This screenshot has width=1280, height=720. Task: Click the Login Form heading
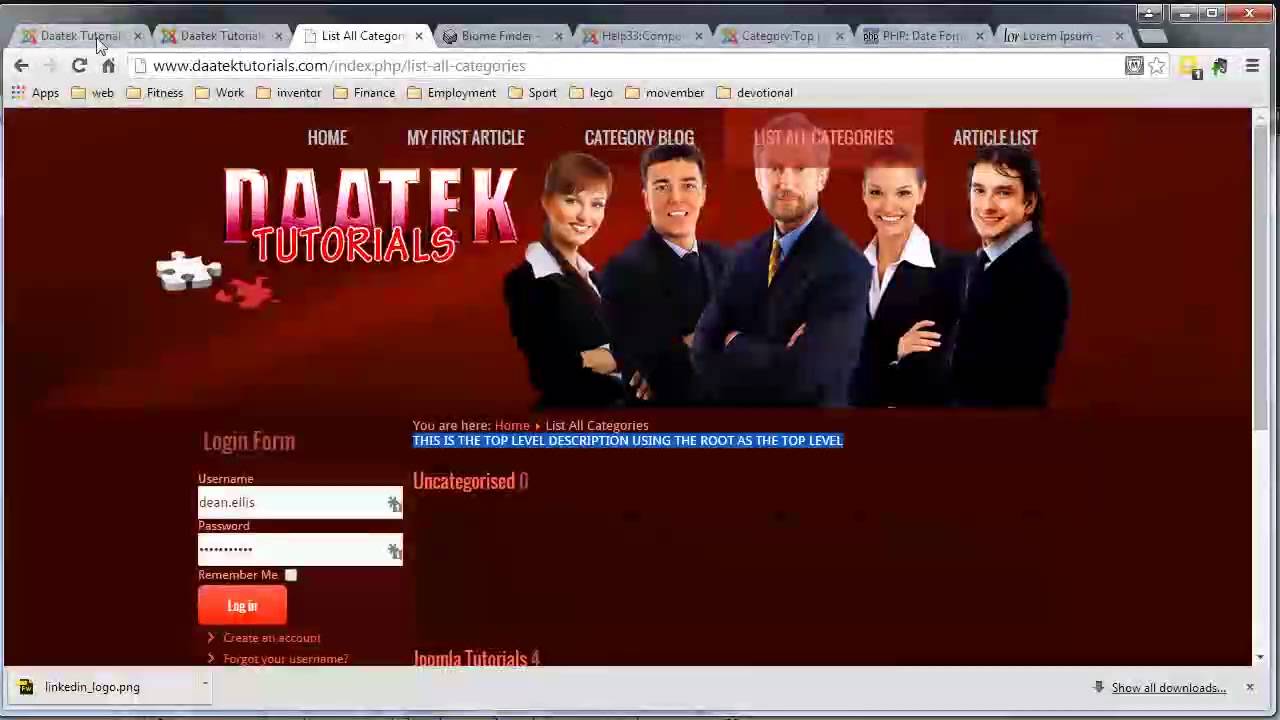(249, 442)
